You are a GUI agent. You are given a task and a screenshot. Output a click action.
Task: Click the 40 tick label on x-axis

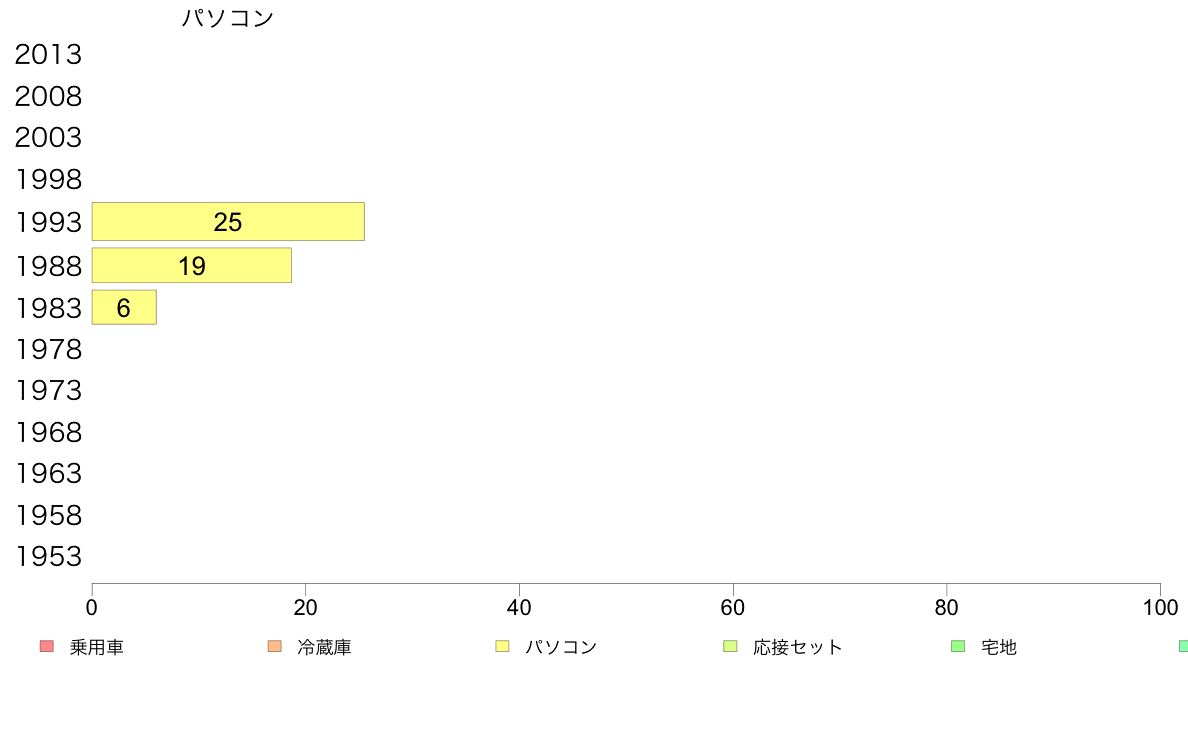tap(519, 607)
